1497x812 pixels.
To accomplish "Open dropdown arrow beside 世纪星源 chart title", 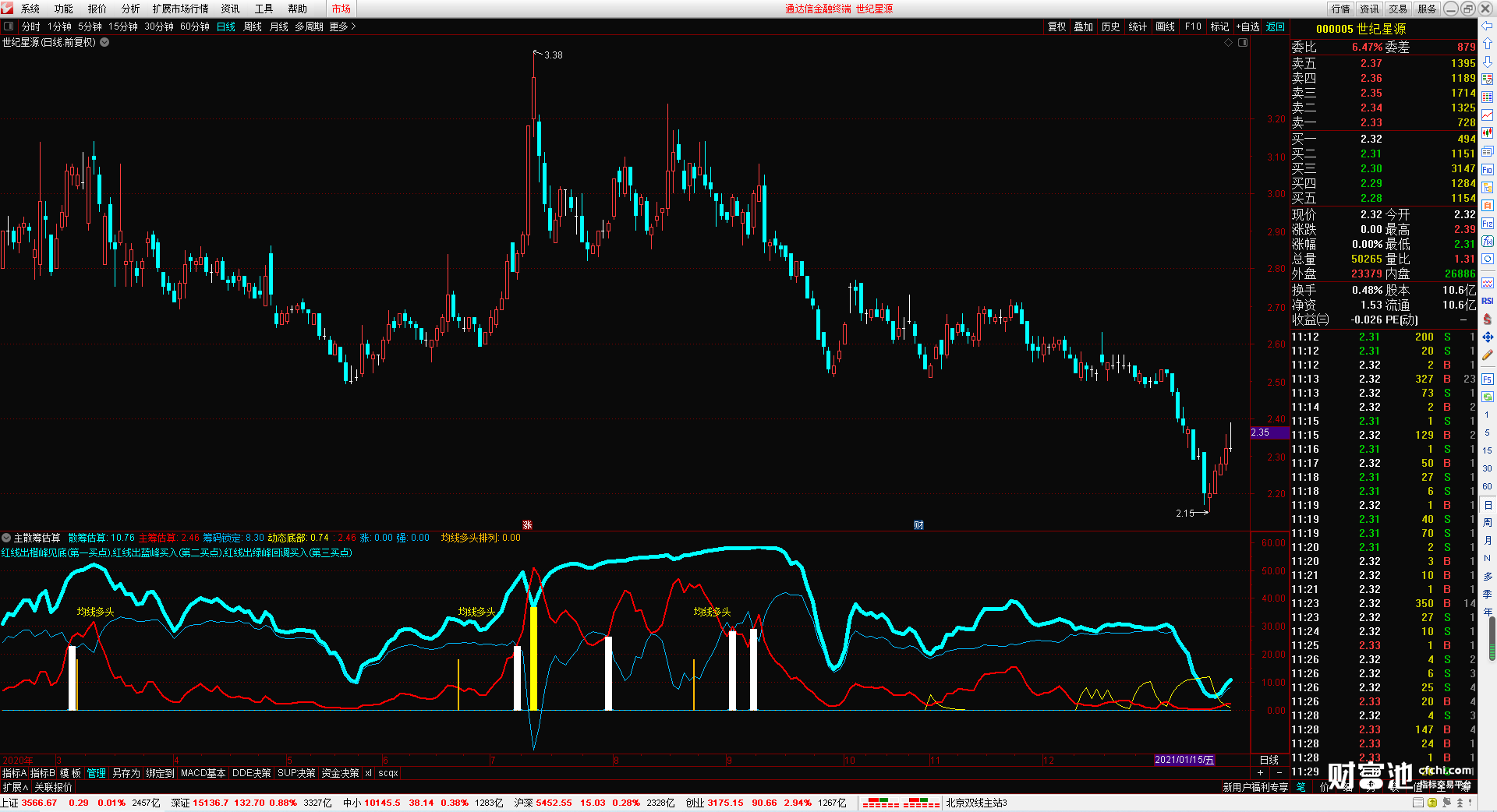I will coord(104,42).
